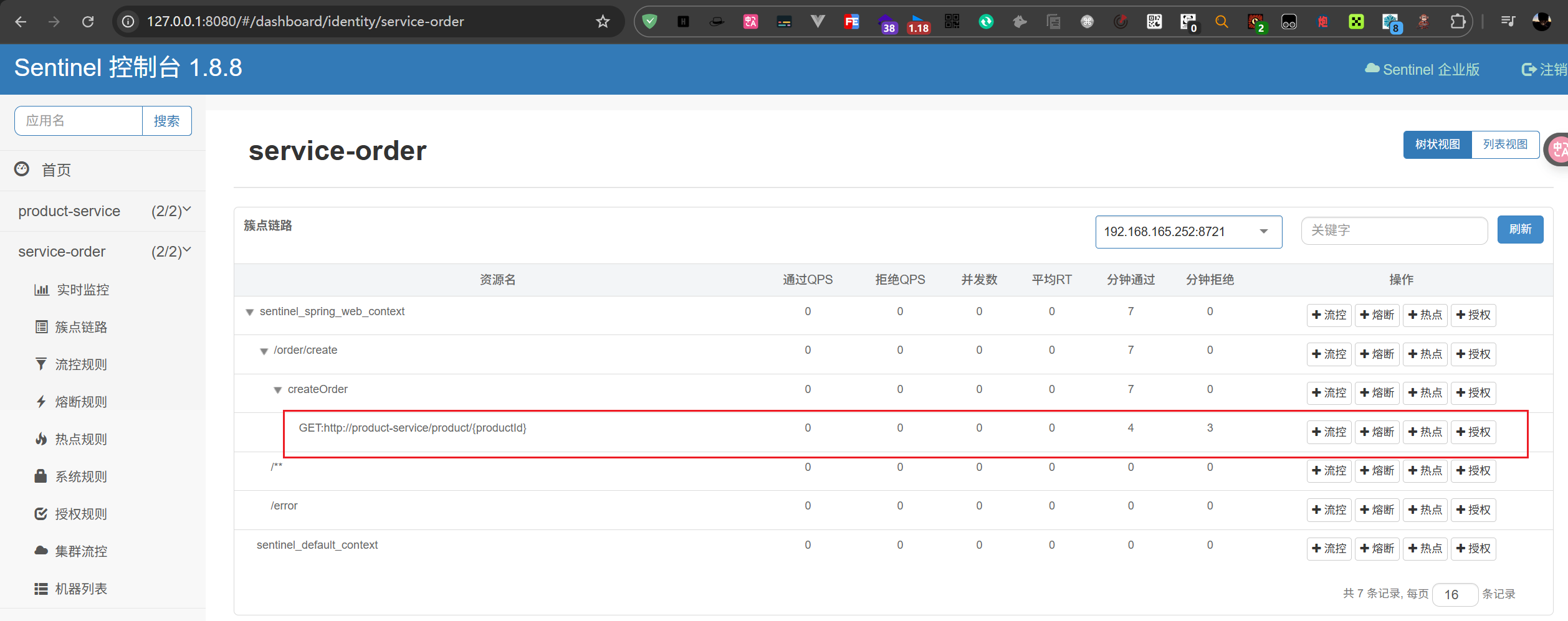Go to 首页 home menu item
This screenshot has width=1568, height=621.
pos(56,170)
